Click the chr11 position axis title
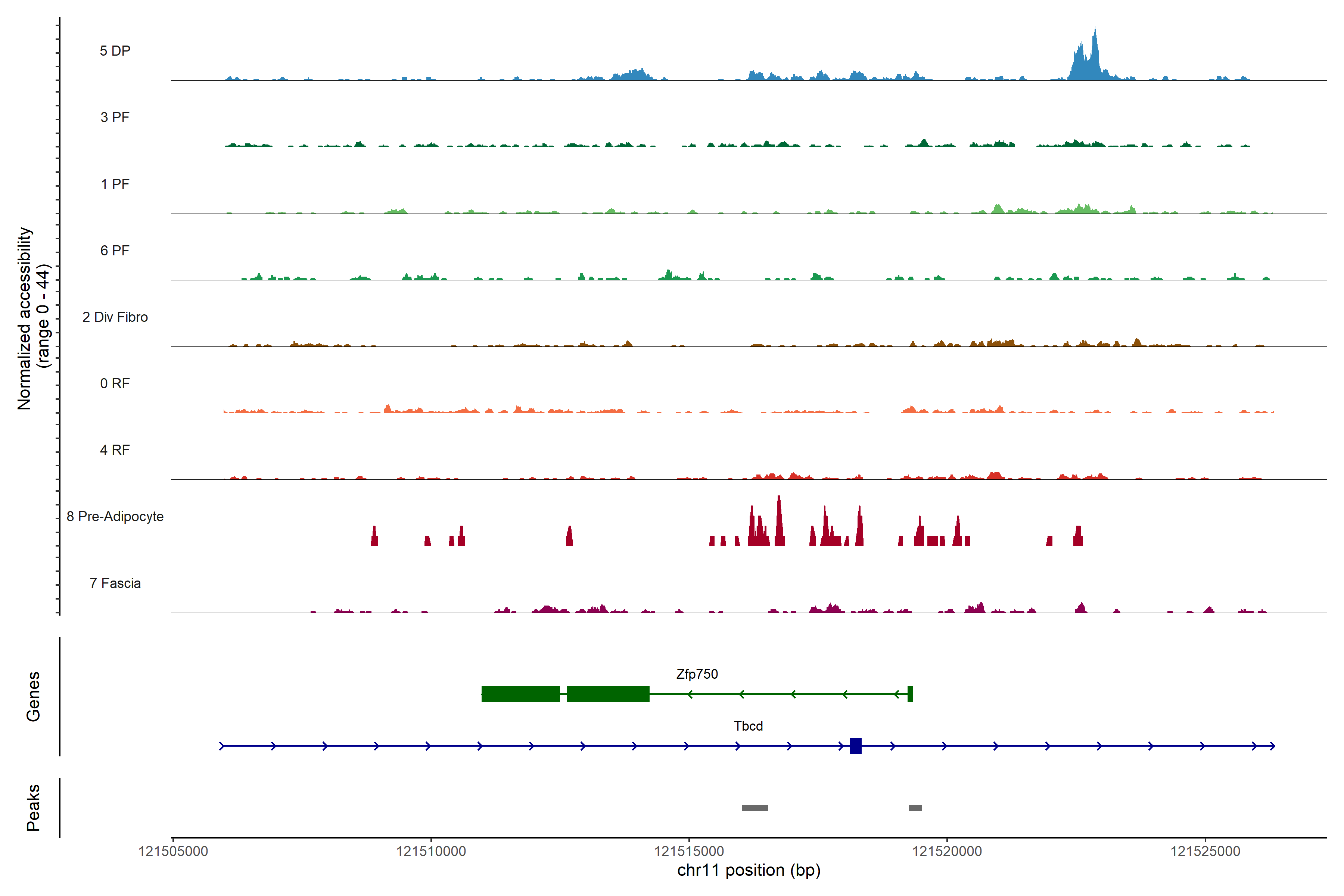Screen dimensions: 1344x896 (x=749, y=871)
